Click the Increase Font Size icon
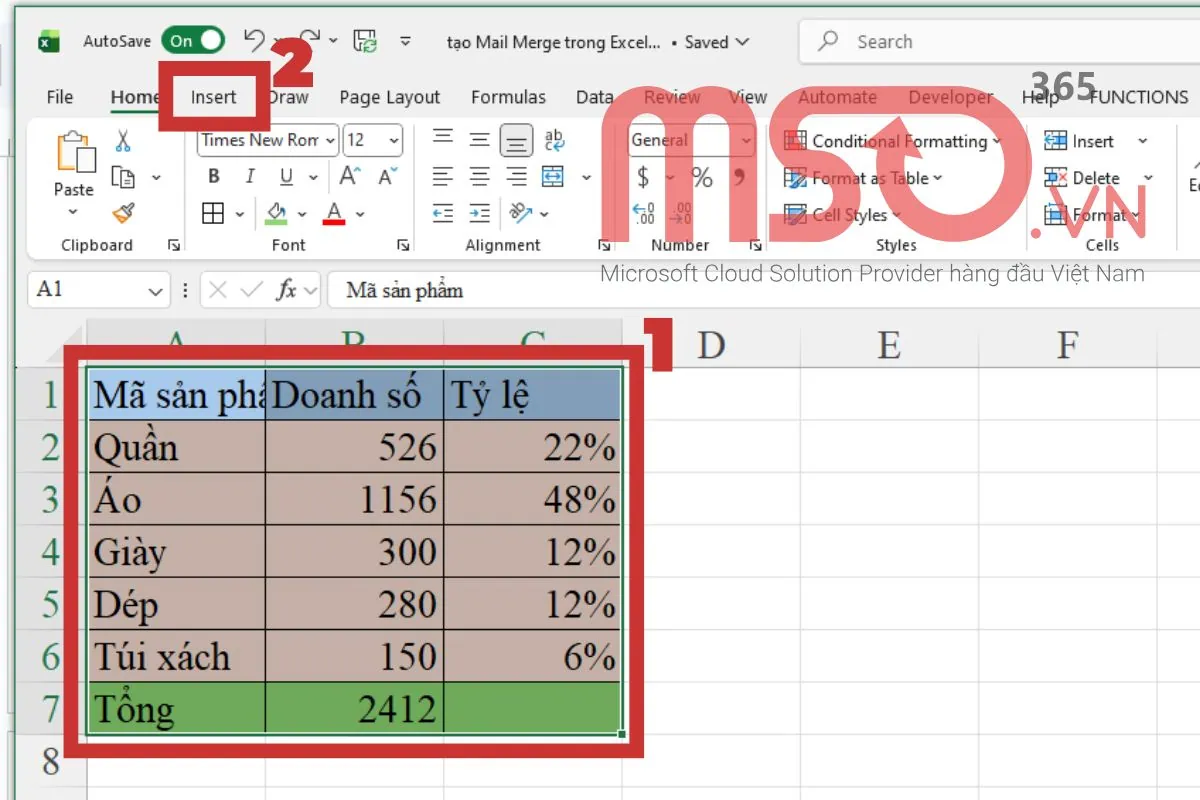The height and width of the screenshot is (800, 1200). click(348, 176)
